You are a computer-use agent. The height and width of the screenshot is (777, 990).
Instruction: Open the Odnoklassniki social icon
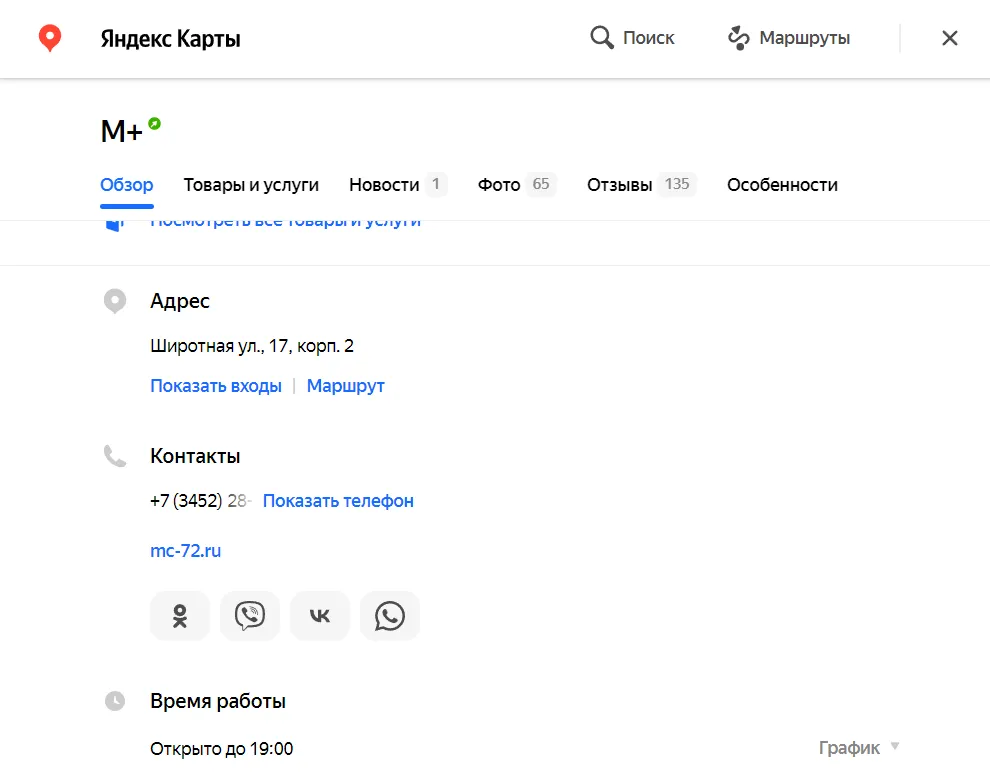[x=180, y=615]
